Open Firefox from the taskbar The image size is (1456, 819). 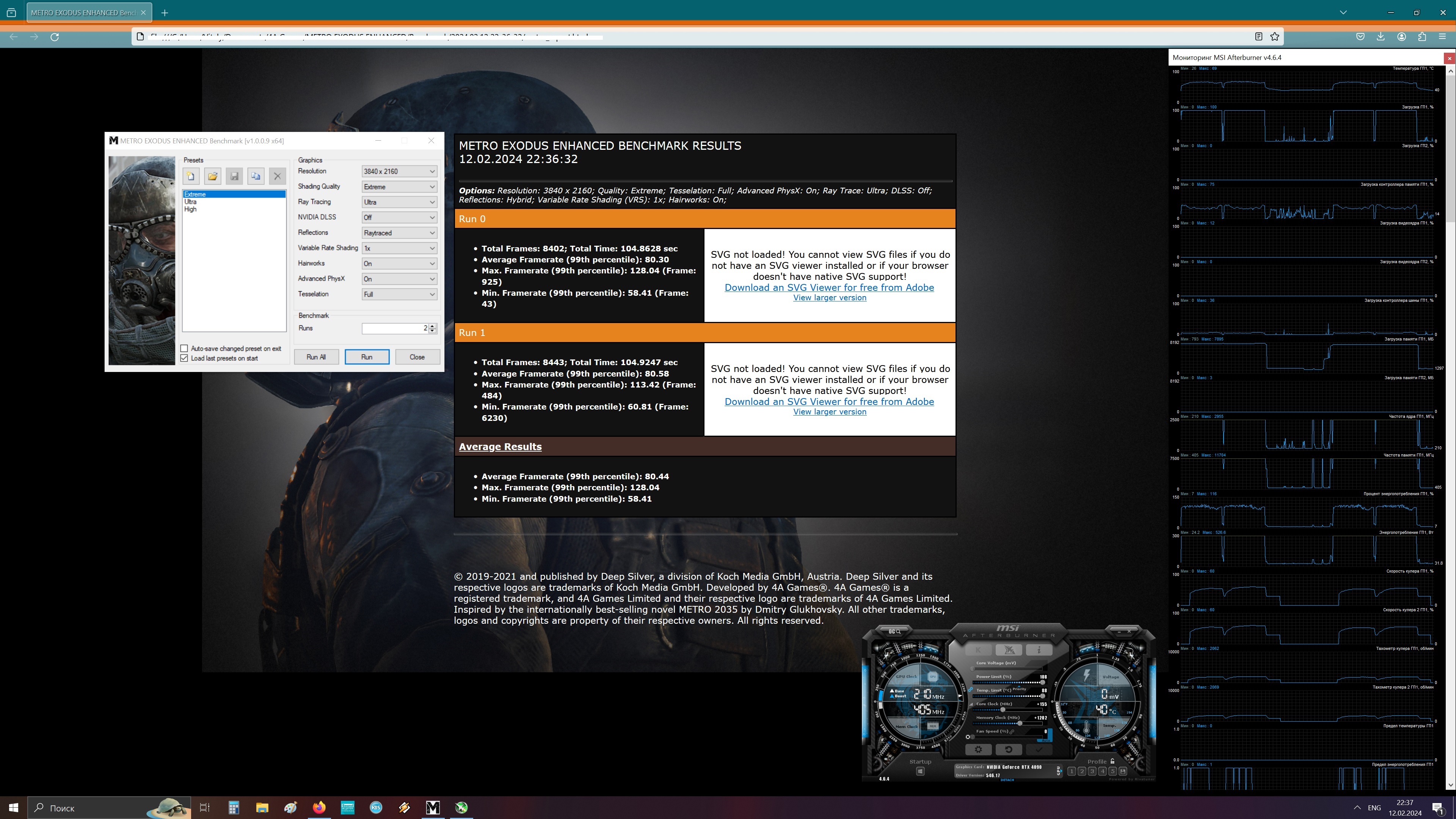coord(319,807)
